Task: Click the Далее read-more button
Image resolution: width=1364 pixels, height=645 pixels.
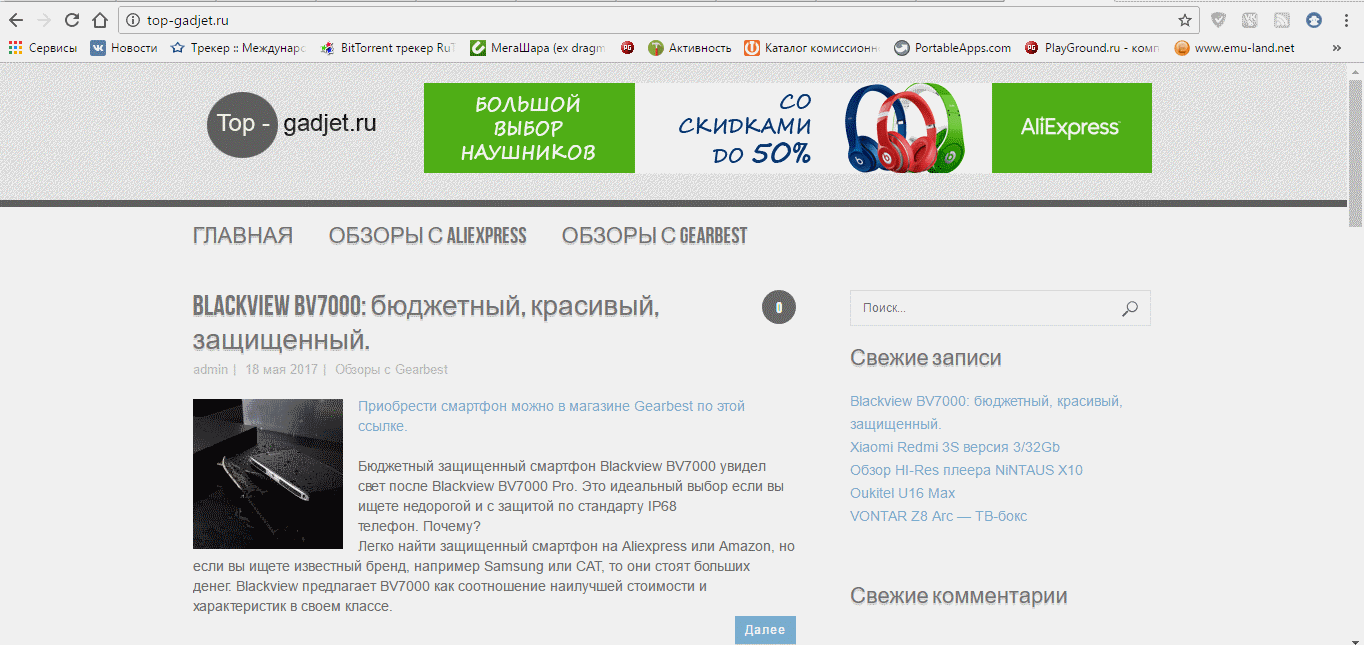Action: [x=765, y=630]
